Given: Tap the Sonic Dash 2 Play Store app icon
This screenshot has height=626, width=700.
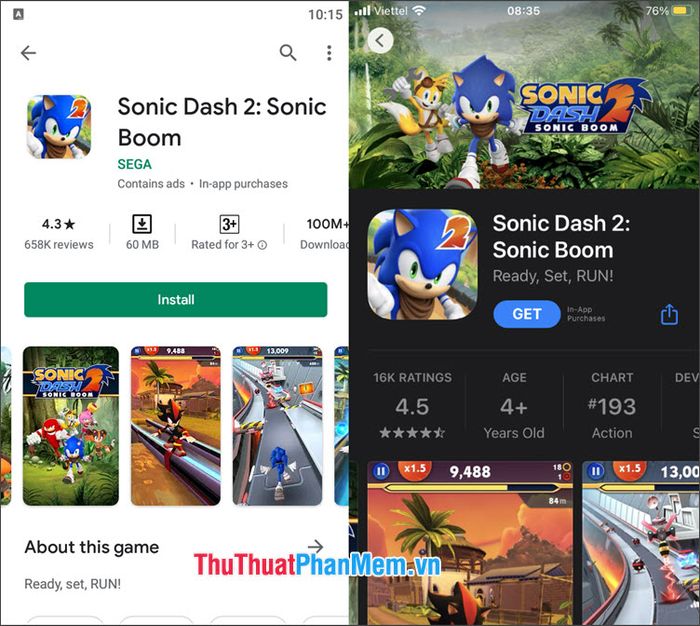Looking at the screenshot, I should pyautogui.click(x=59, y=127).
